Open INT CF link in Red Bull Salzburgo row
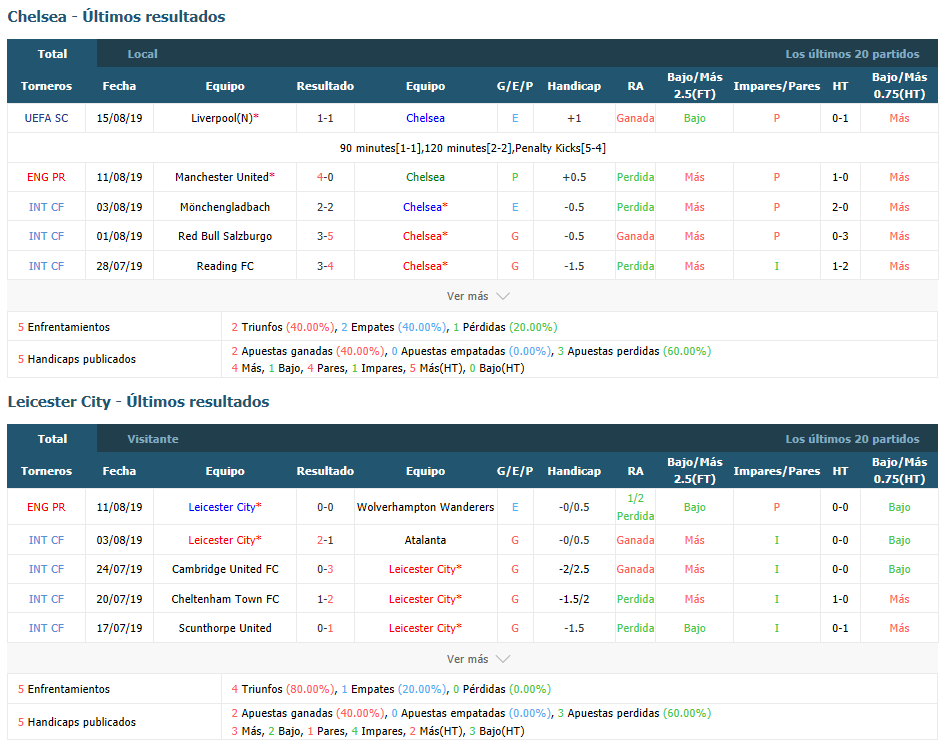 pos(46,236)
